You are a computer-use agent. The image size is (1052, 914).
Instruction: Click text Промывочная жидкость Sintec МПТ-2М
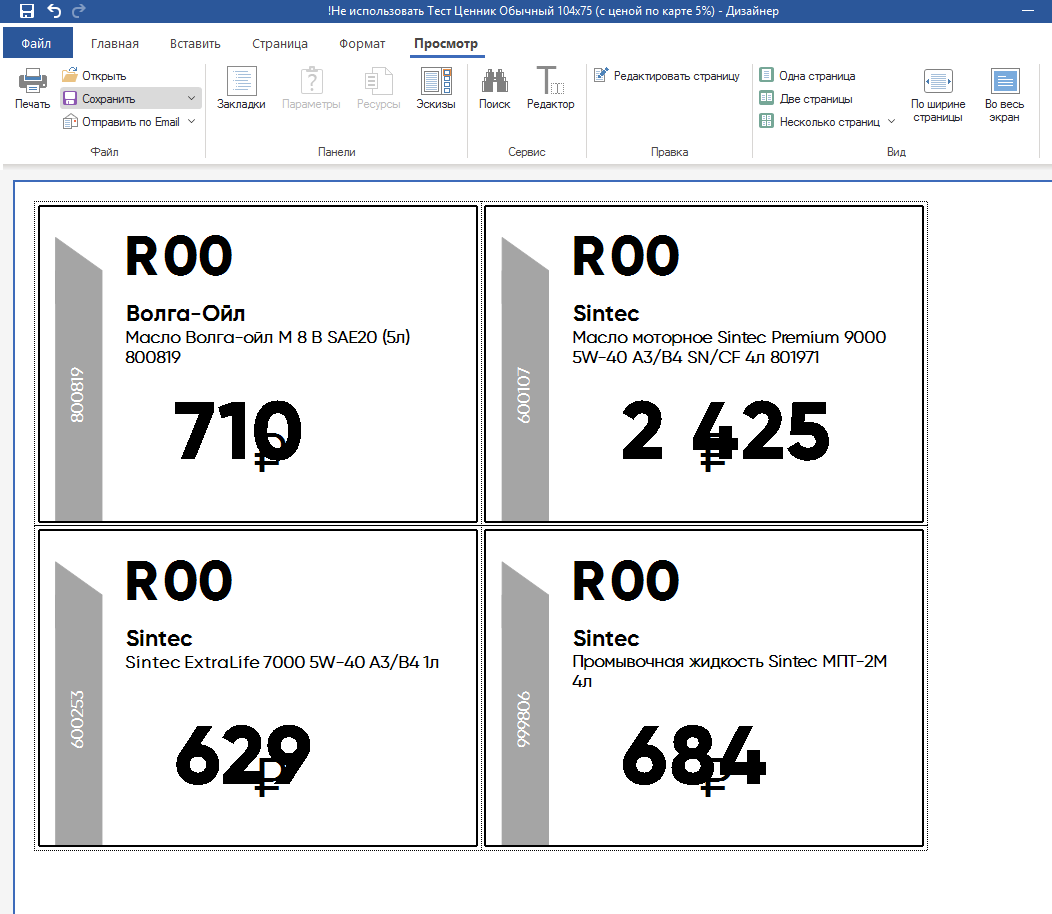[x=730, y=662]
